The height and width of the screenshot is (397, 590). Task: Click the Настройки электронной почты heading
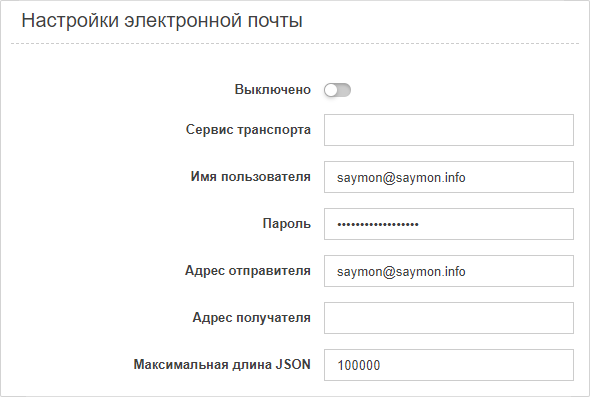[x=162, y=20]
